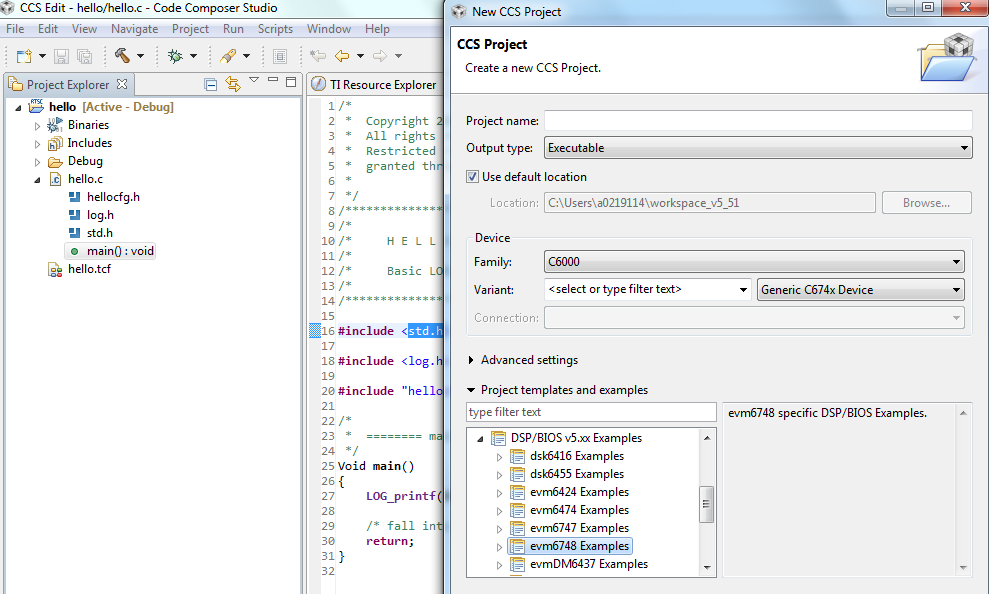Open the Project Explorer view menu triangle
The height and width of the screenshot is (594, 989).
[254, 80]
